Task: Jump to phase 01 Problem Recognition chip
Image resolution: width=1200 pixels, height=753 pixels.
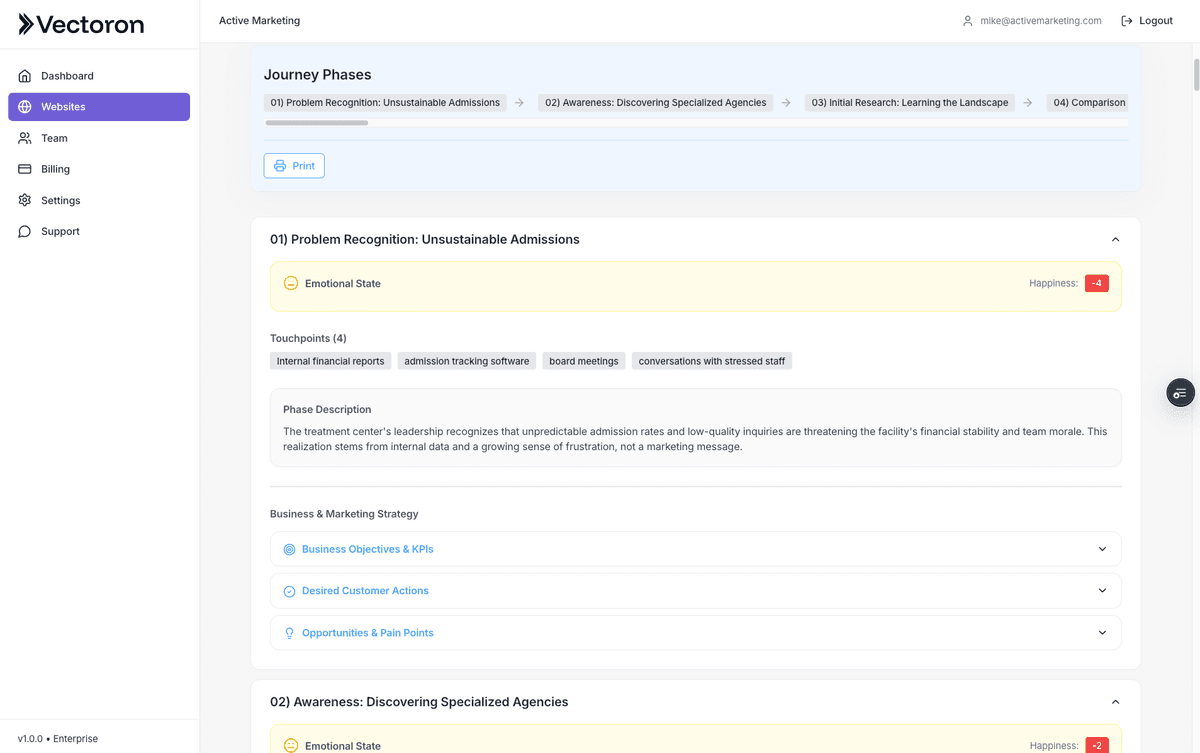Action: [x=385, y=103]
